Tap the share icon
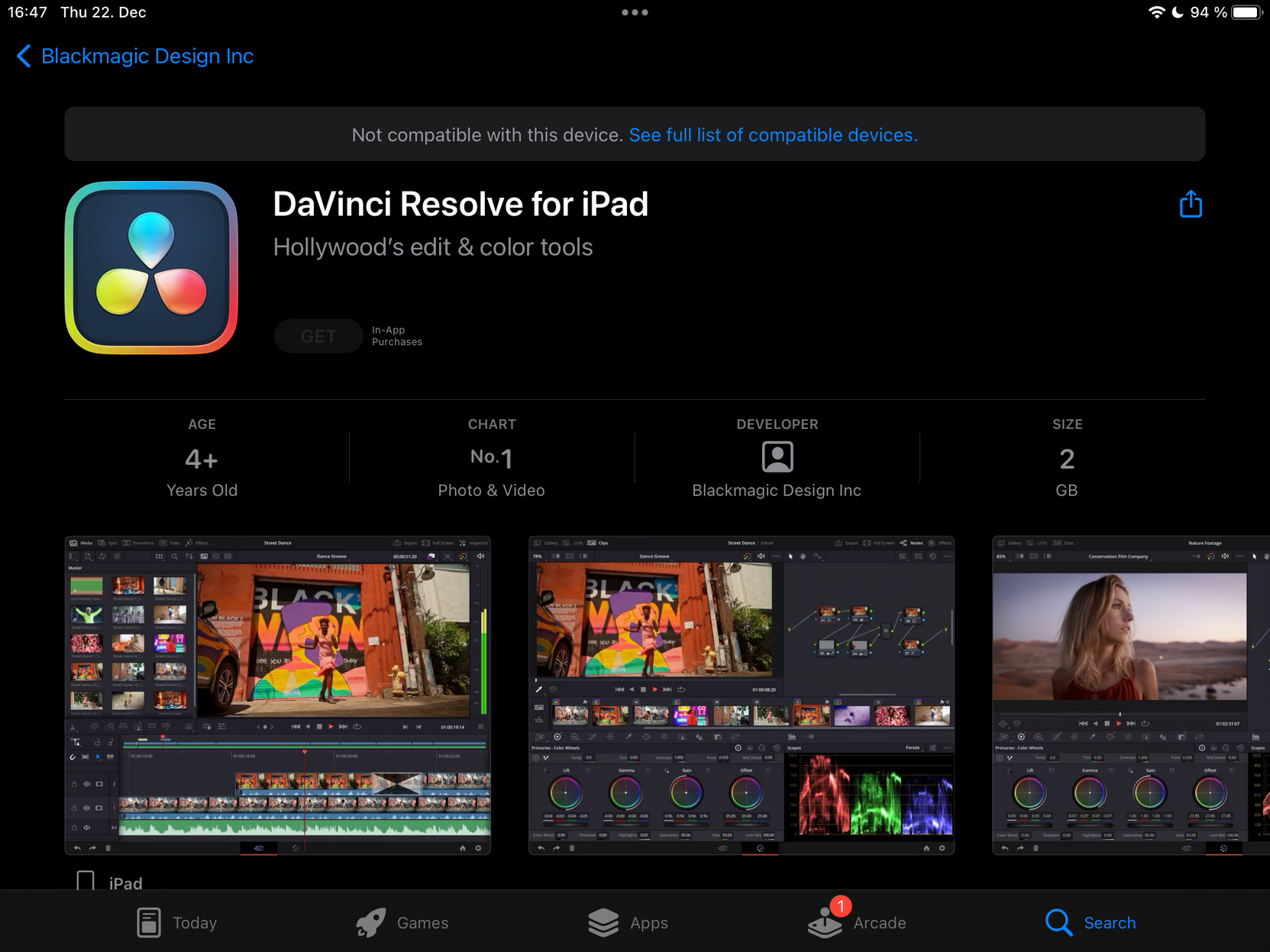This screenshot has height=952, width=1270. [x=1190, y=205]
